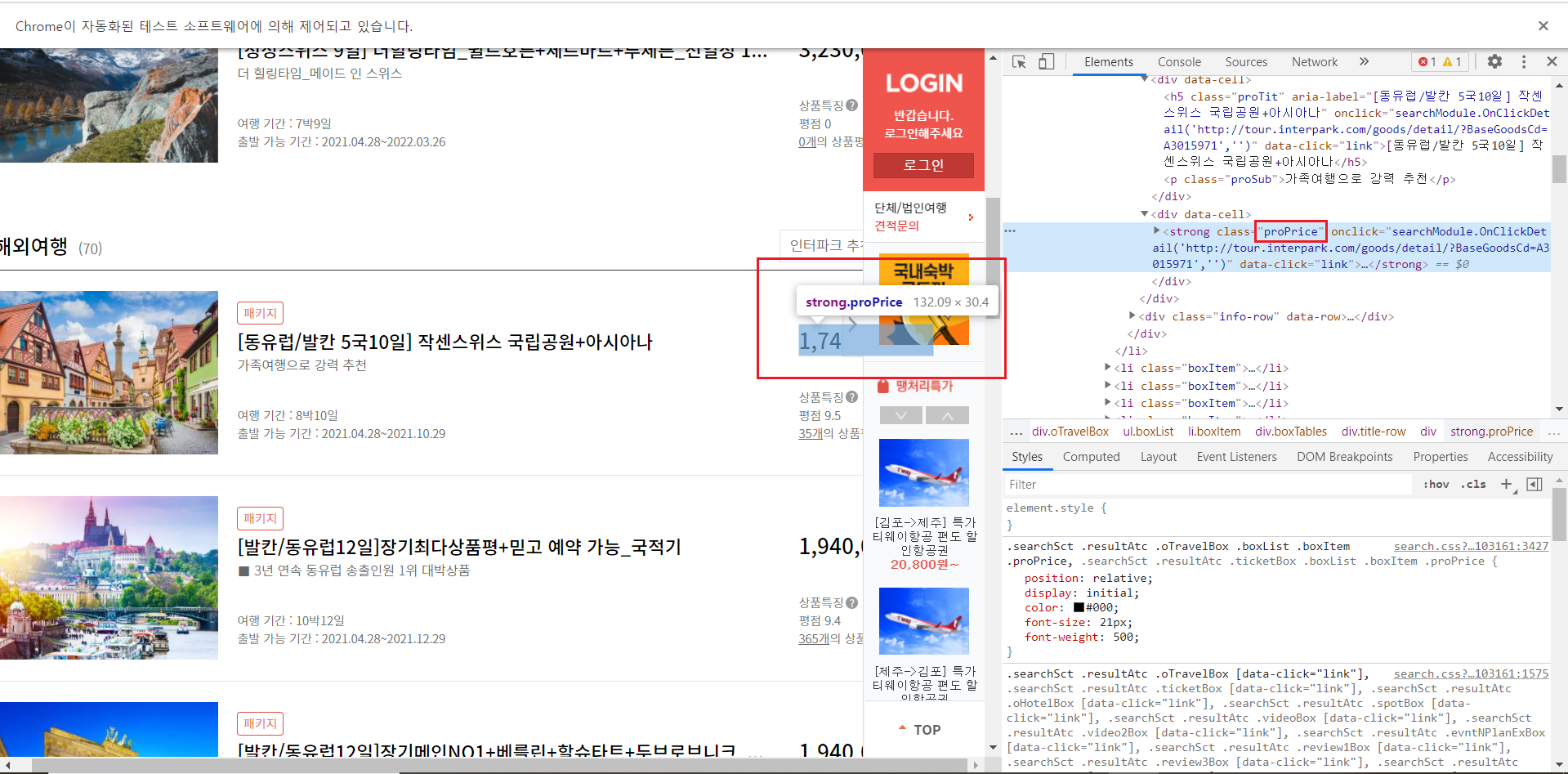Screen dimensions: 1568x774
Task: Open 단체/법인여행 견적문의 link
Action: [x=924, y=217]
